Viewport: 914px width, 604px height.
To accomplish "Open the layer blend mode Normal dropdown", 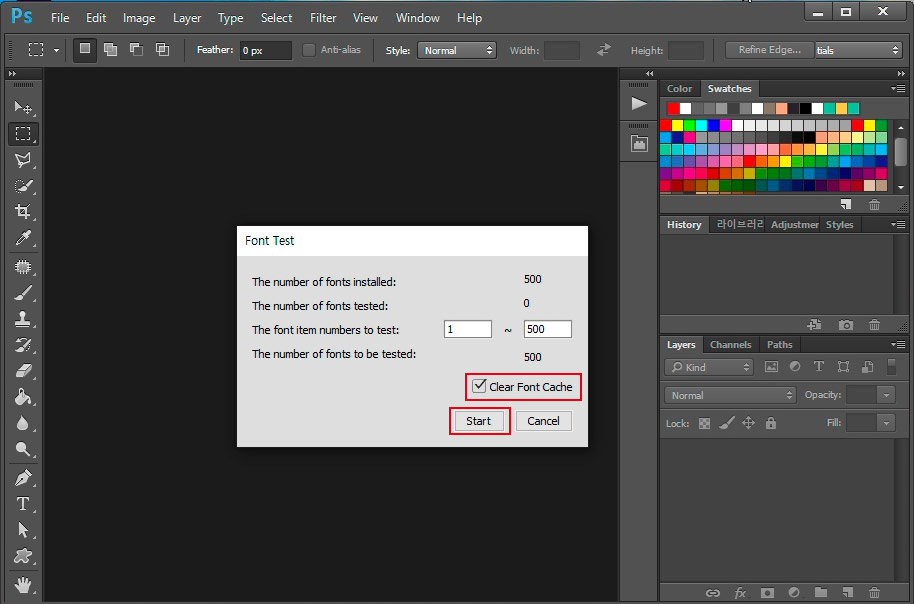I will tap(730, 395).
